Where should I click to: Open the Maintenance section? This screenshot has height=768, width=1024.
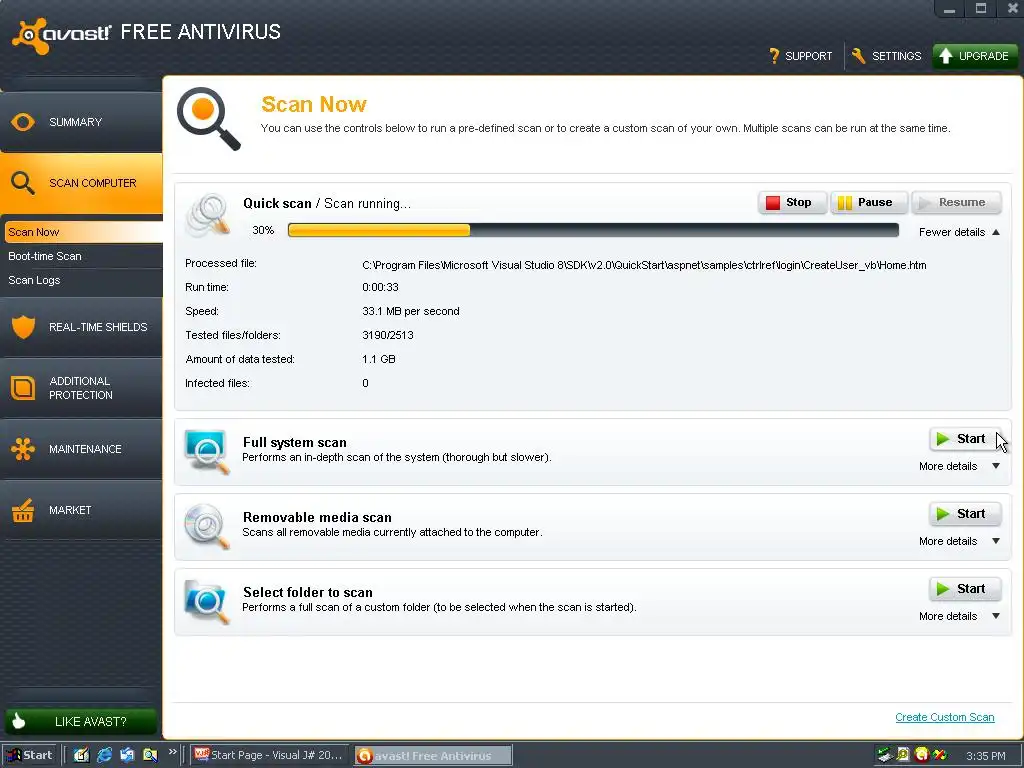[81, 449]
